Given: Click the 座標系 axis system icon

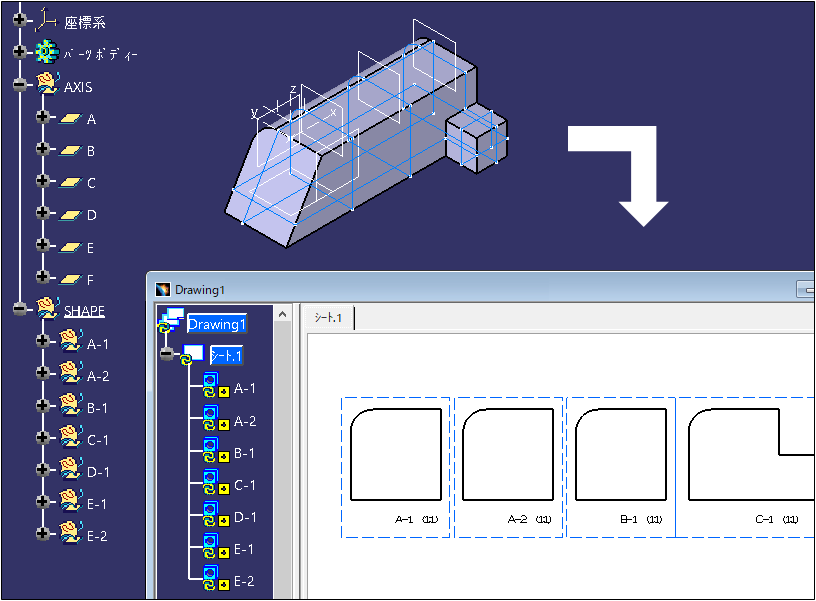Looking at the screenshot, I should point(46,20).
